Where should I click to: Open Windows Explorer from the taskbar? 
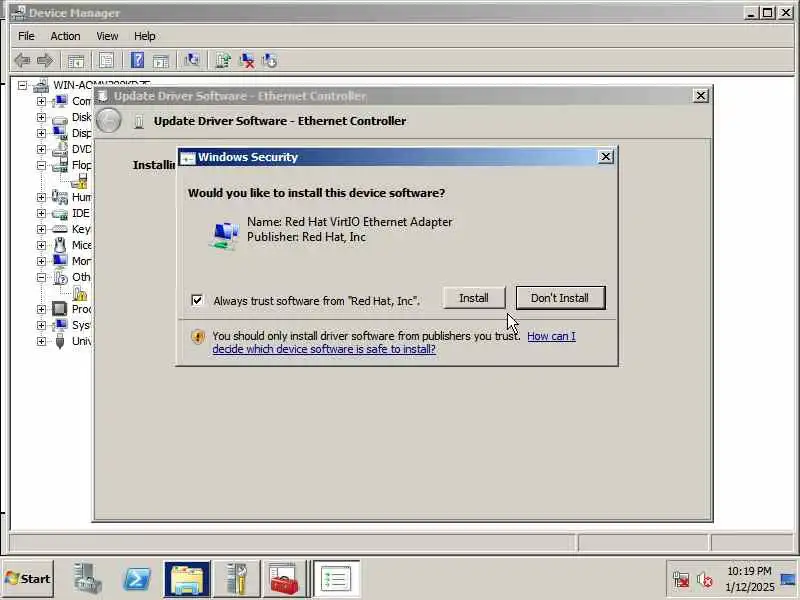point(187,579)
